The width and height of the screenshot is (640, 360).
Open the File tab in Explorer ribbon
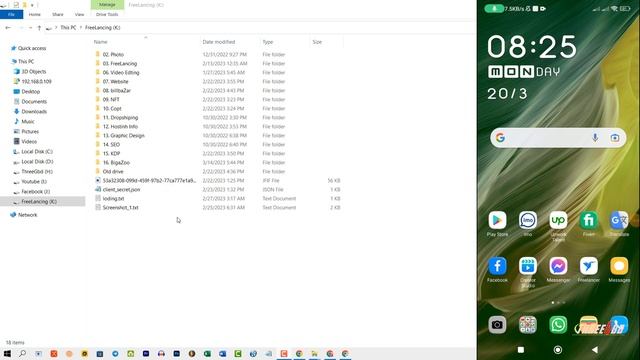point(11,14)
